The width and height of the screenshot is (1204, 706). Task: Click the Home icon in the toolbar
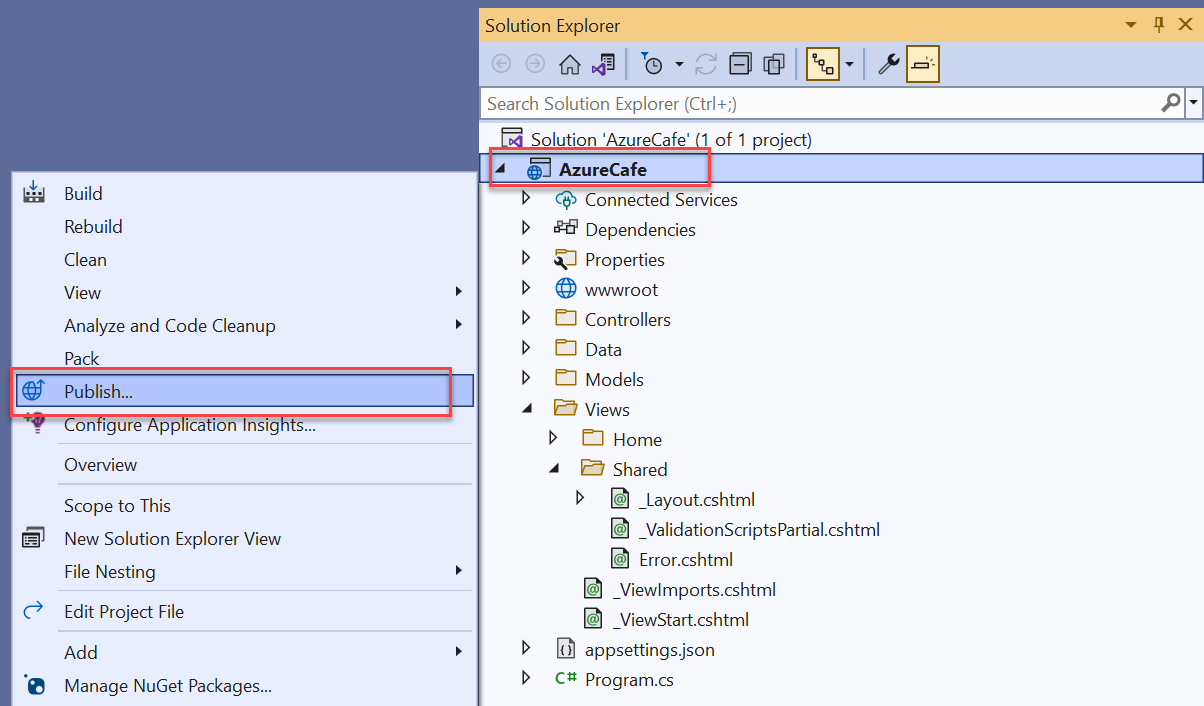point(570,63)
